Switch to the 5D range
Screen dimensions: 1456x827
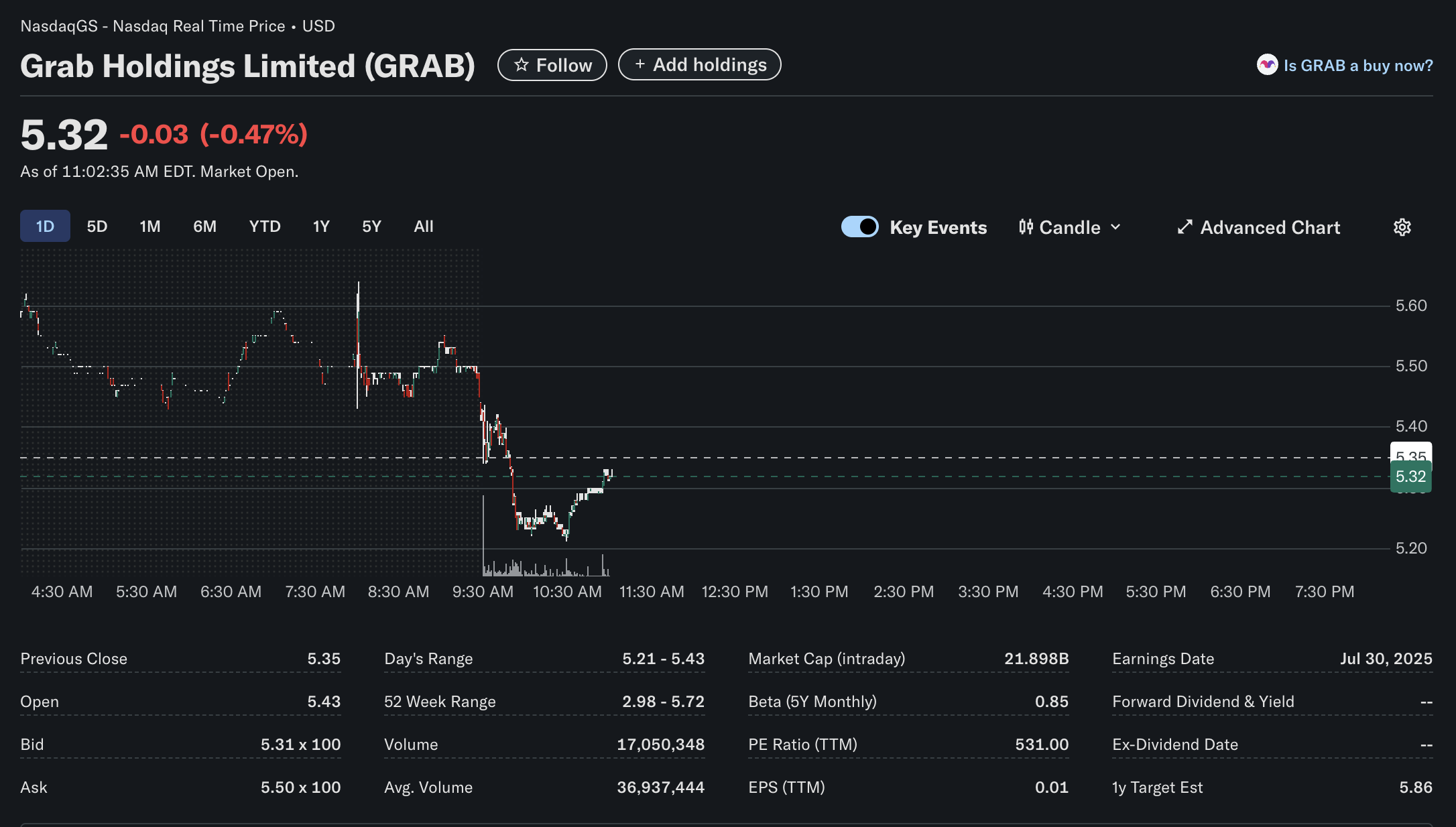[97, 227]
